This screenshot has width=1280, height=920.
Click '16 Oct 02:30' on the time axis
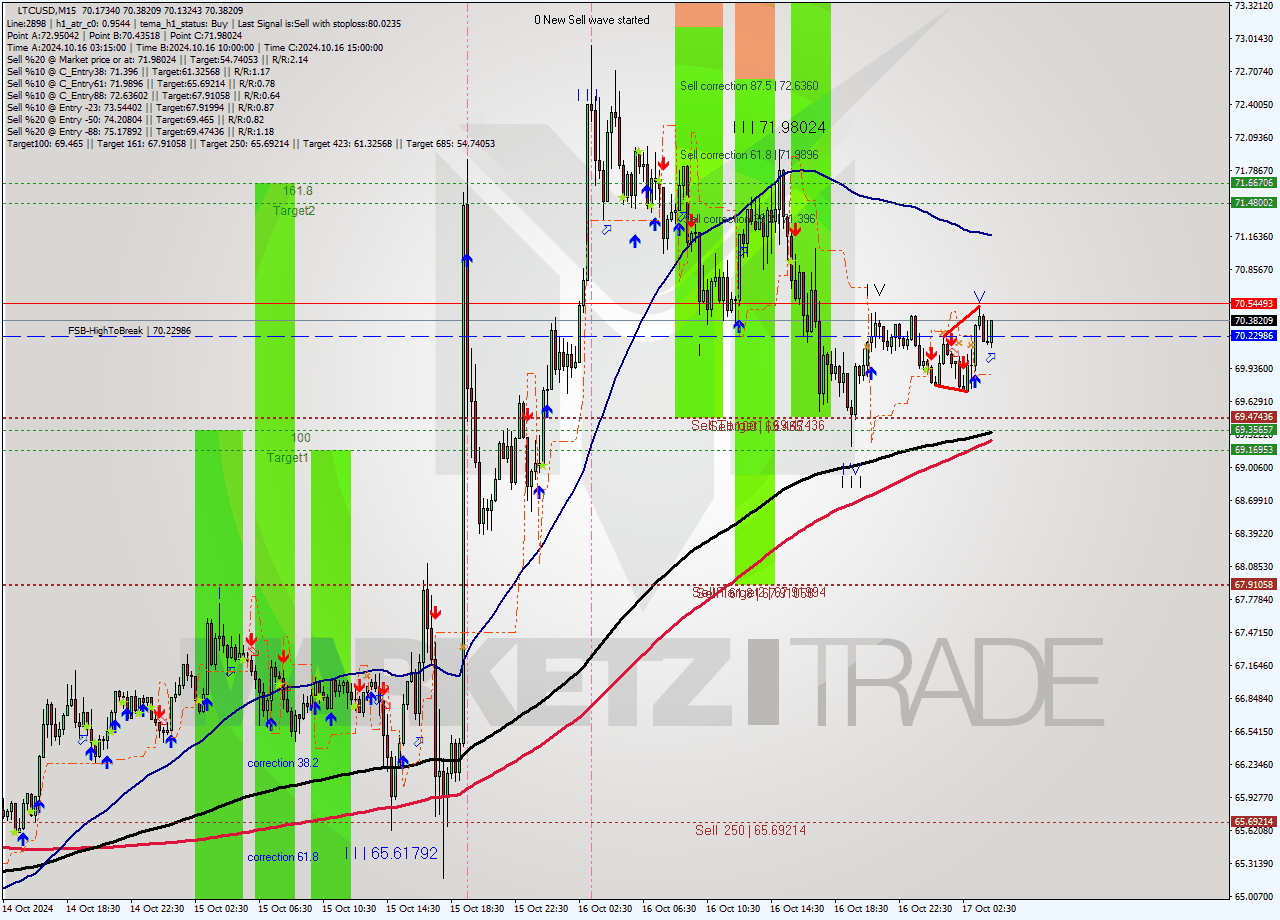pyautogui.click(x=604, y=909)
